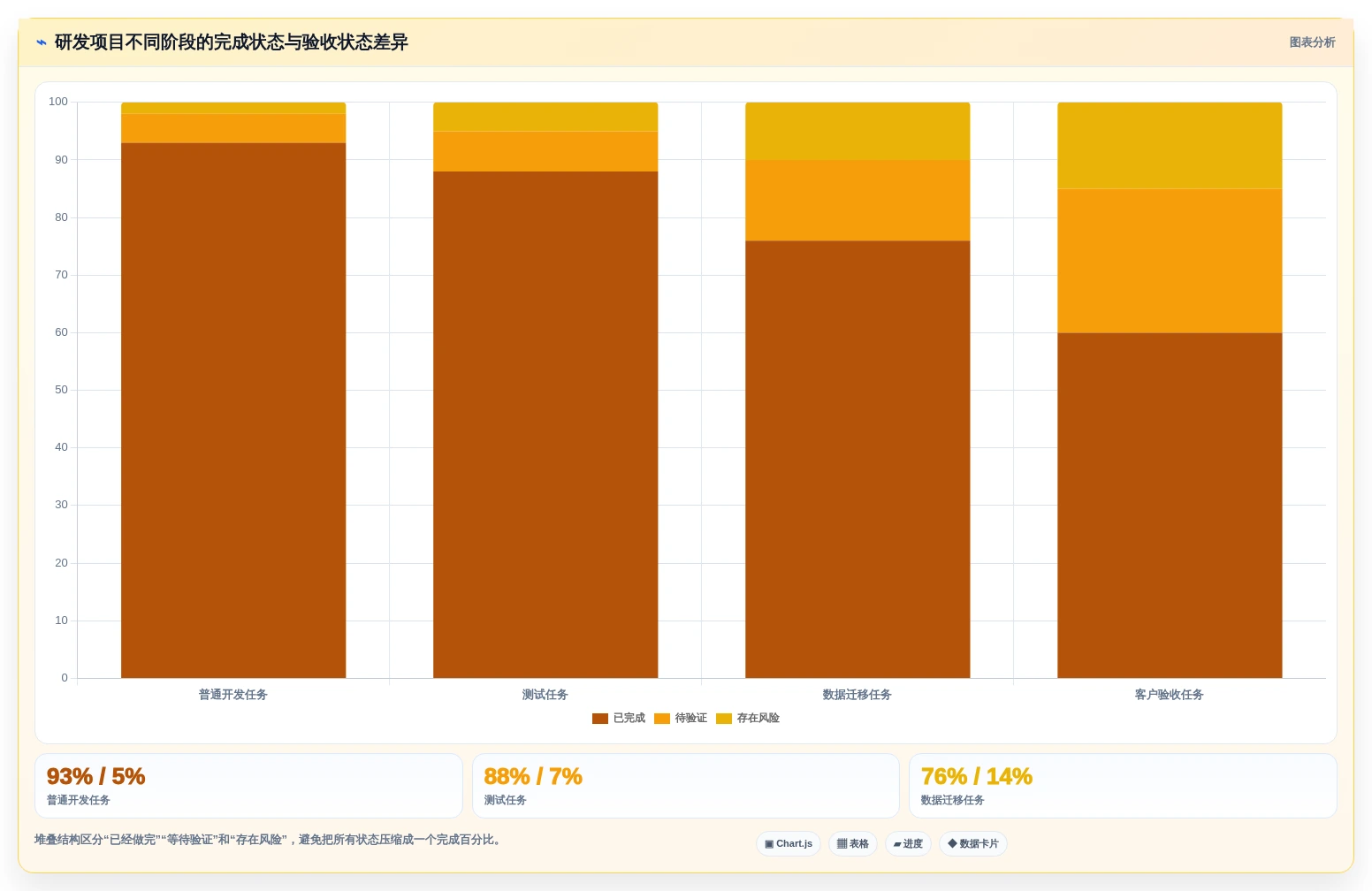Click the 普通开发任务 axis label
The height and width of the screenshot is (891, 1372).
pos(233,695)
